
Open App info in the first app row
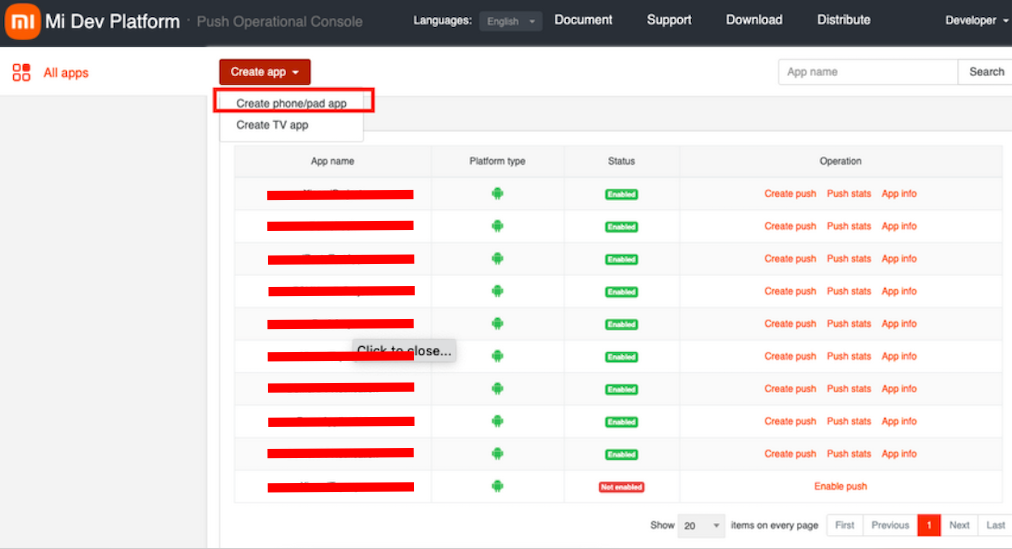(x=899, y=194)
